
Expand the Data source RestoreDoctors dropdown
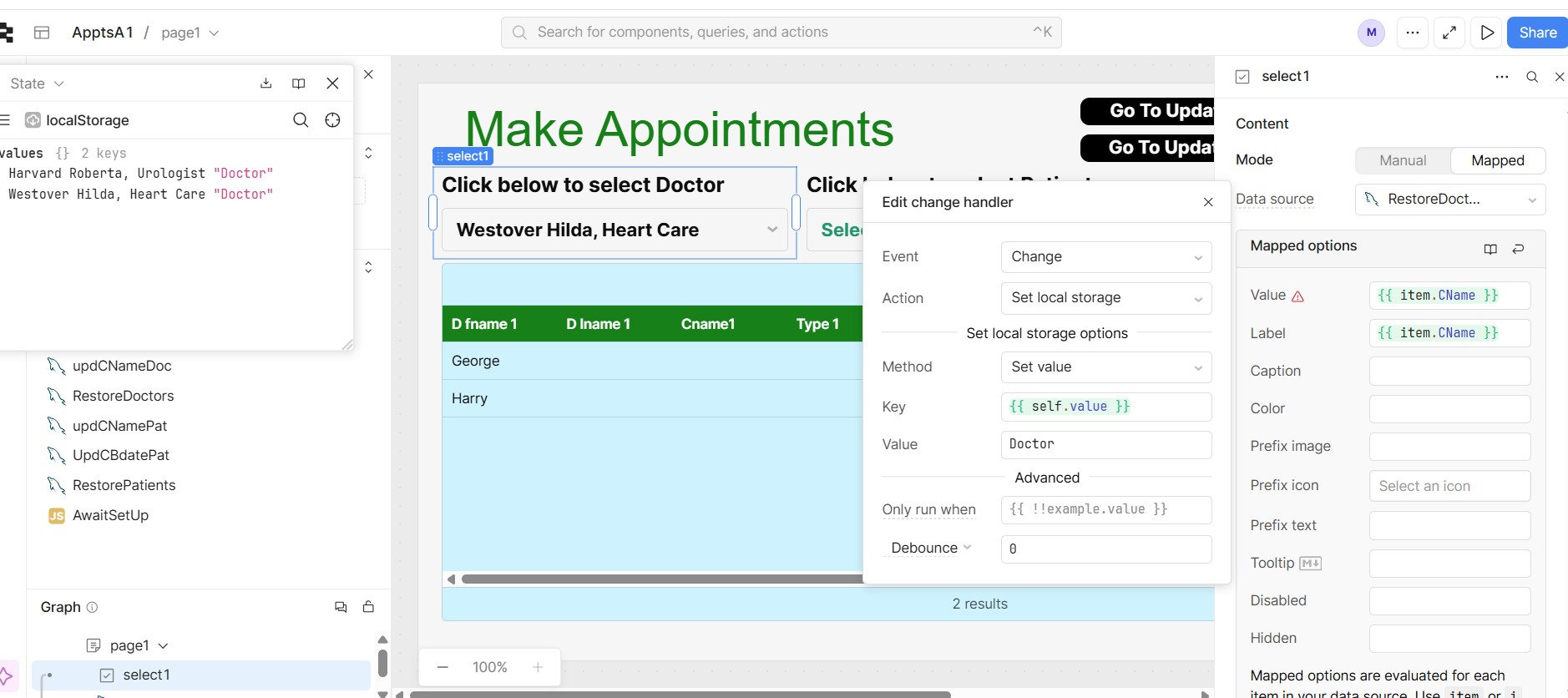[1449, 200]
